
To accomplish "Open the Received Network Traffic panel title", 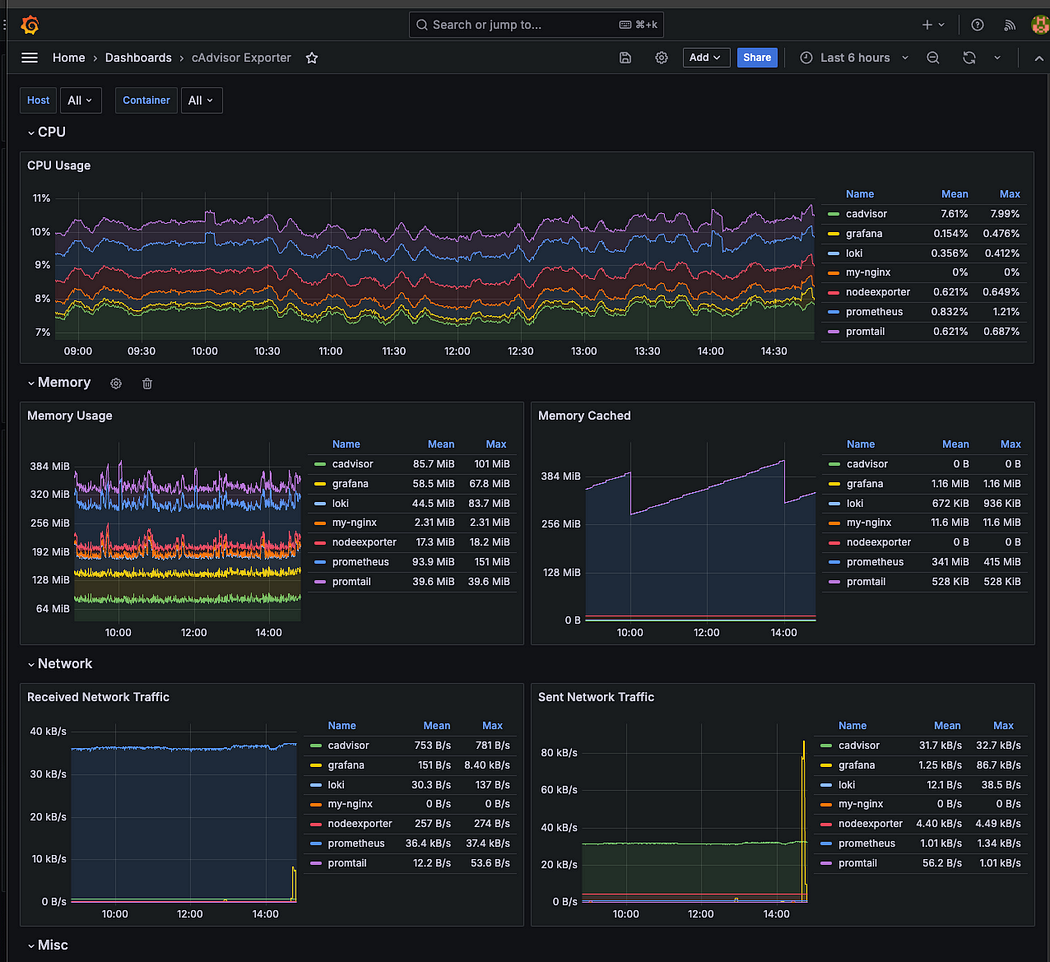I will coord(98,697).
